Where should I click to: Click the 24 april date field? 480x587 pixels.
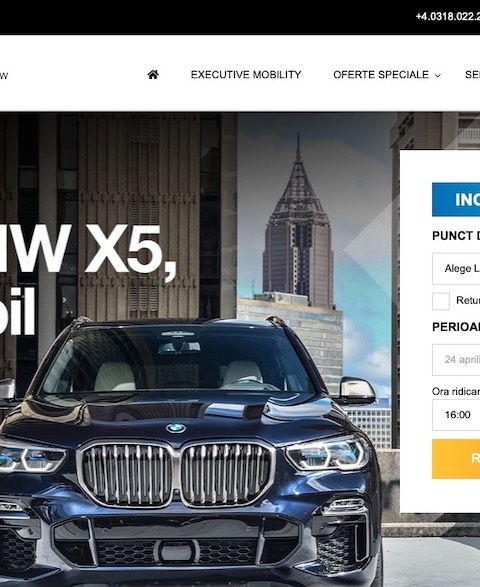pos(456,360)
